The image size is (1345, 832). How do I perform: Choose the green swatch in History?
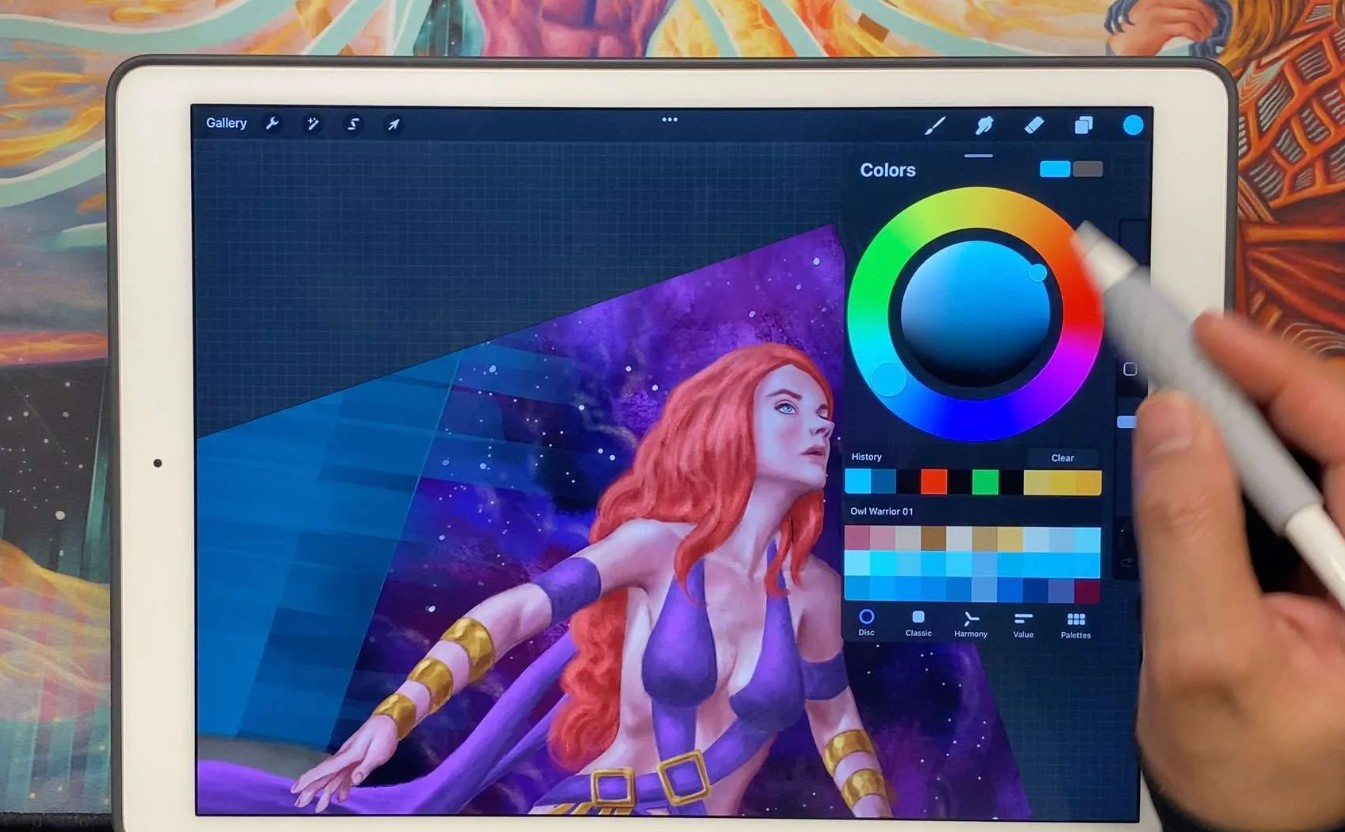tap(985, 483)
